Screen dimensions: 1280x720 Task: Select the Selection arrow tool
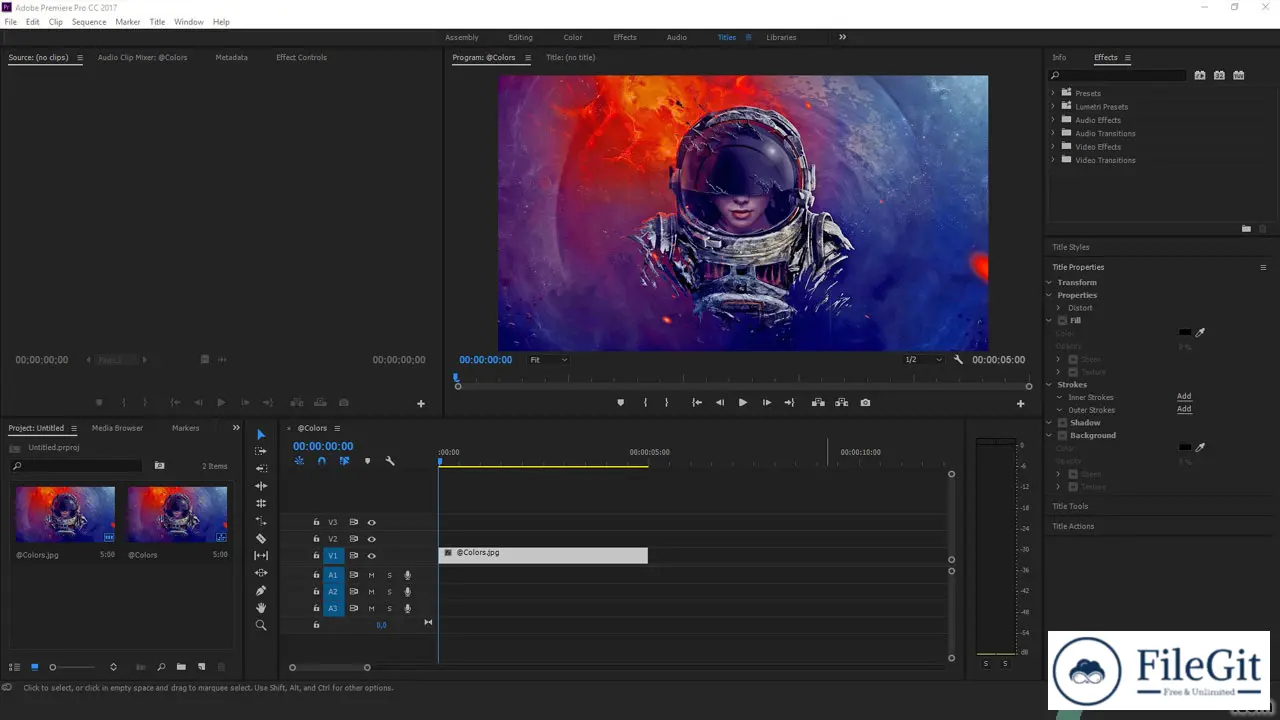coord(261,434)
